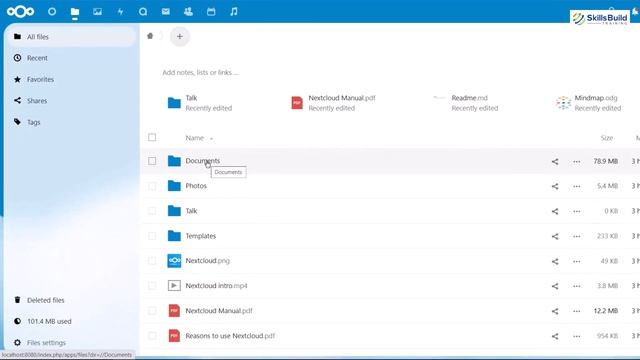Select the Nextcloud Manual.pdf checkbox
This screenshot has width=640, height=360.
(x=152, y=311)
